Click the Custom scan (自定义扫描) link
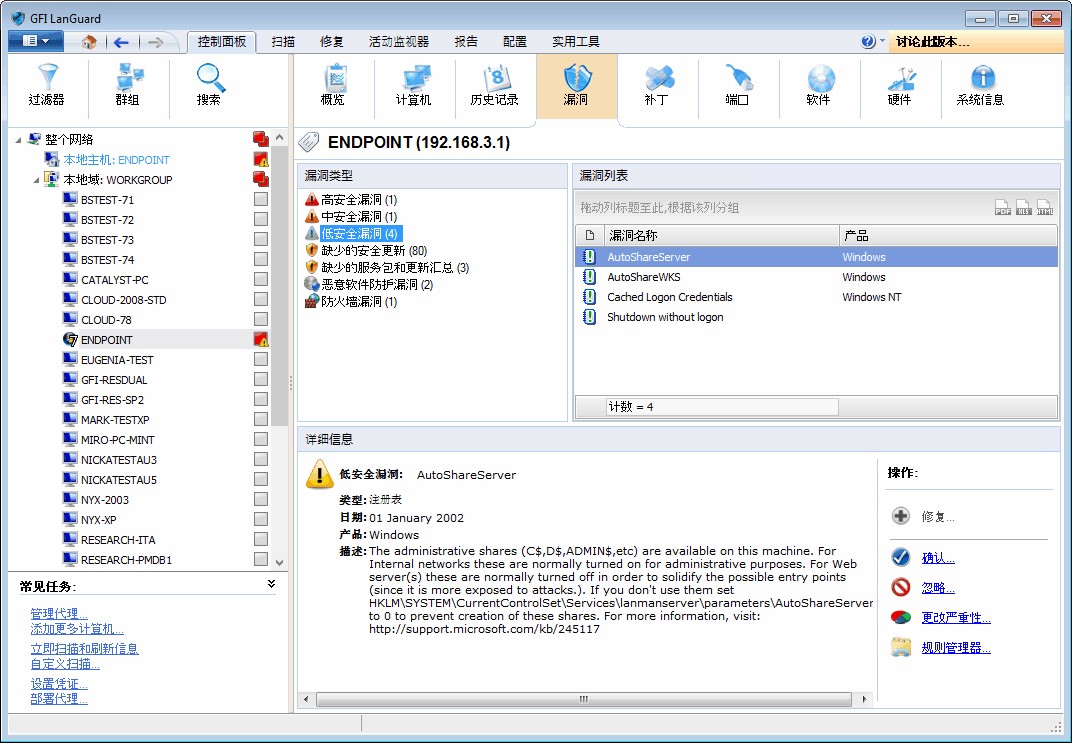 (65, 664)
